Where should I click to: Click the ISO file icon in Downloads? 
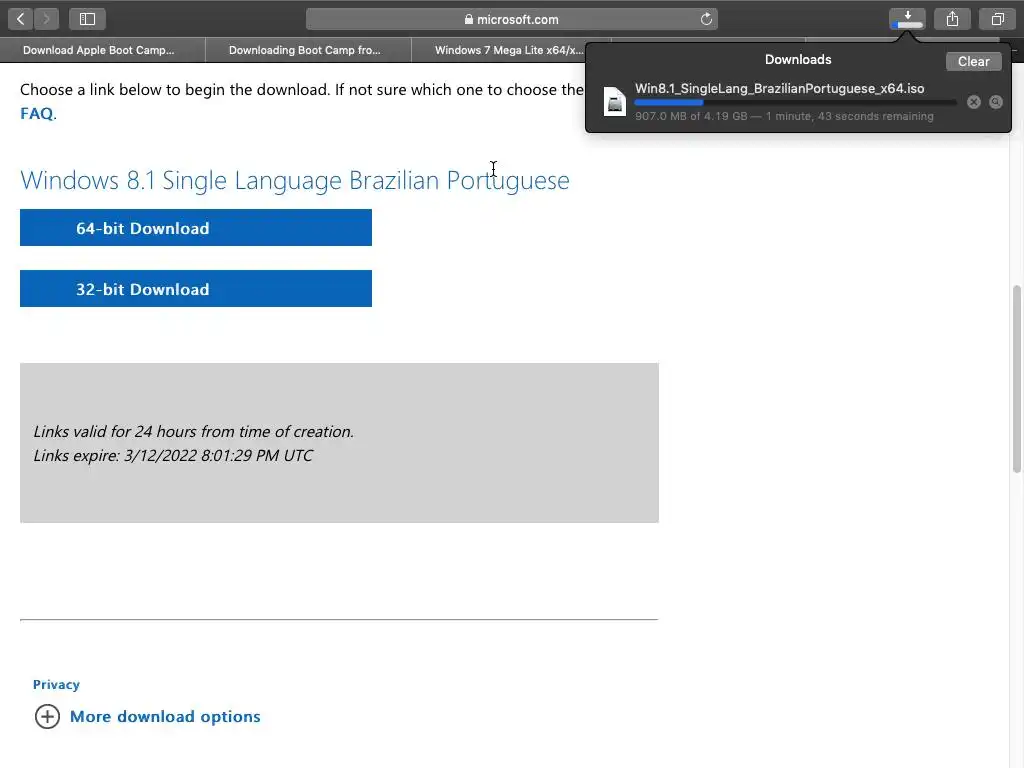(615, 101)
